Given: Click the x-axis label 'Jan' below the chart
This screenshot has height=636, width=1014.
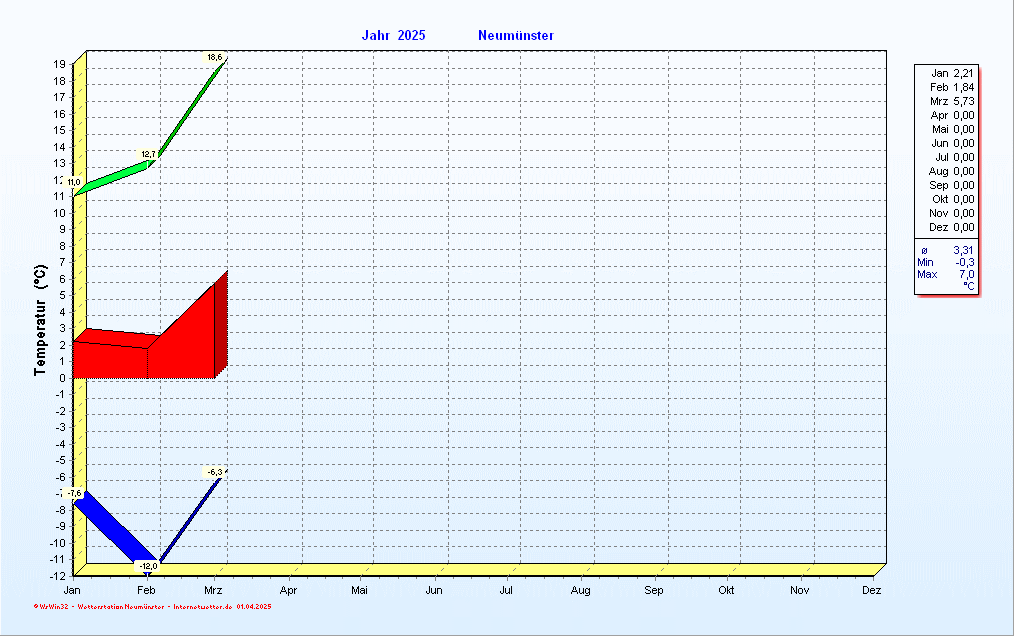Looking at the screenshot, I should [72, 590].
